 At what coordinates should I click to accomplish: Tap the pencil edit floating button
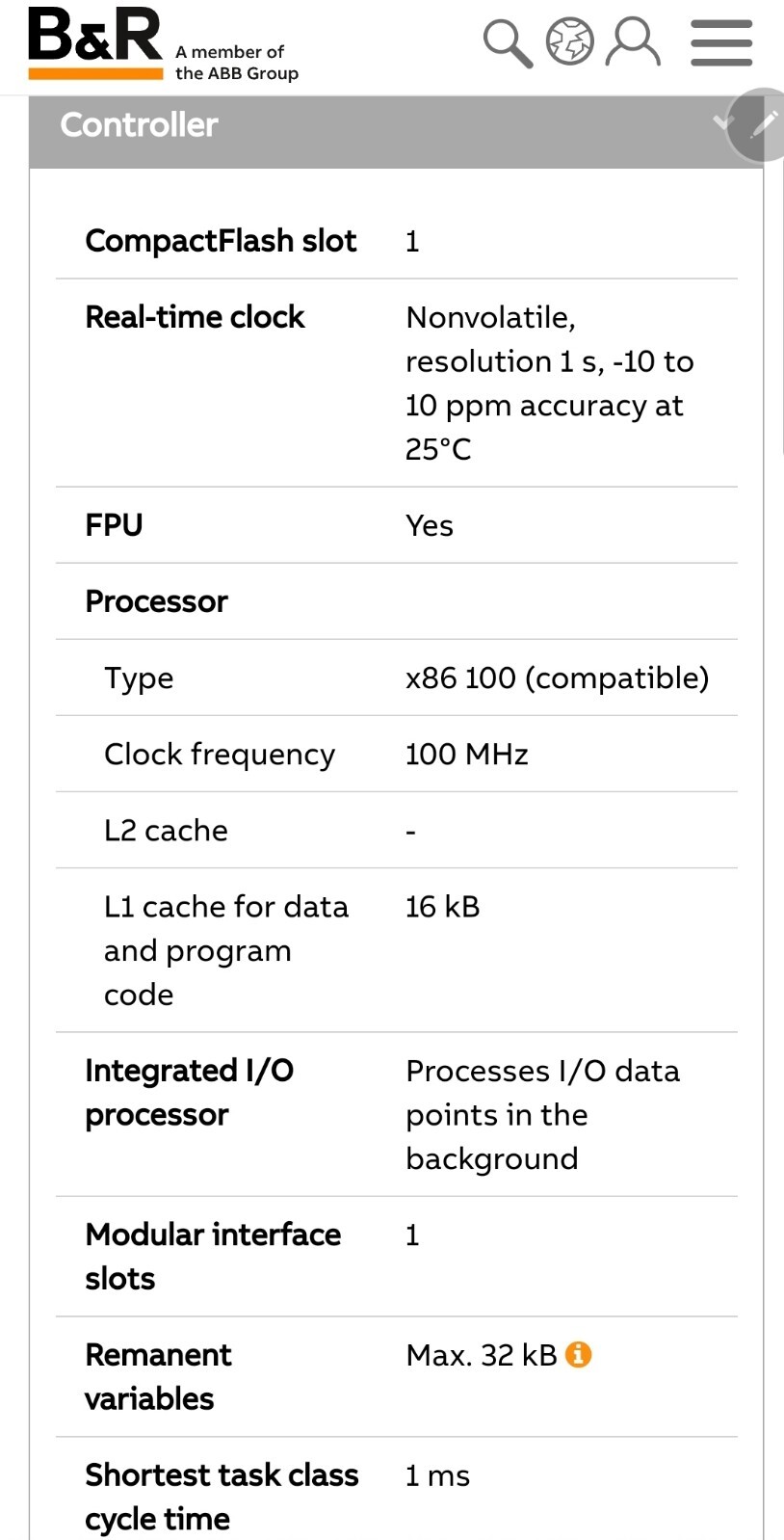pyautogui.click(x=760, y=124)
